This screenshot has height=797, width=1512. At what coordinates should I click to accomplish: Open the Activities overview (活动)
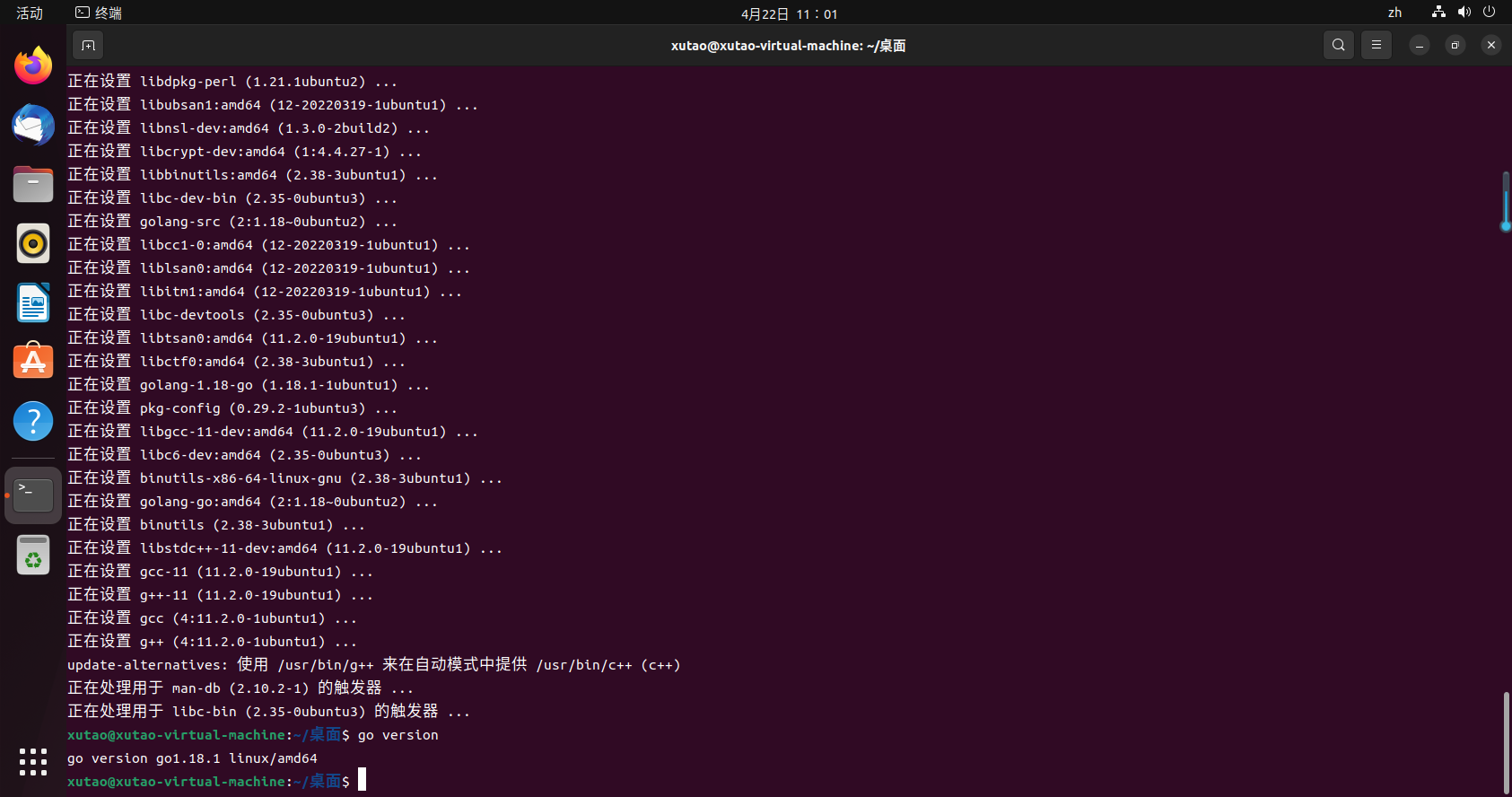pyautogui.click(x=30, y=13)
